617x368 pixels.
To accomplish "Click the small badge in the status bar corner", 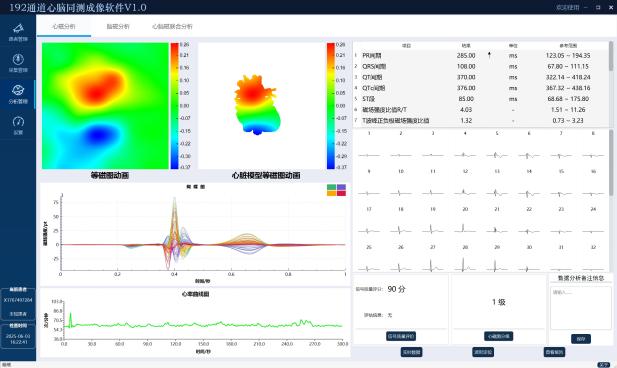I will (604, 365).
